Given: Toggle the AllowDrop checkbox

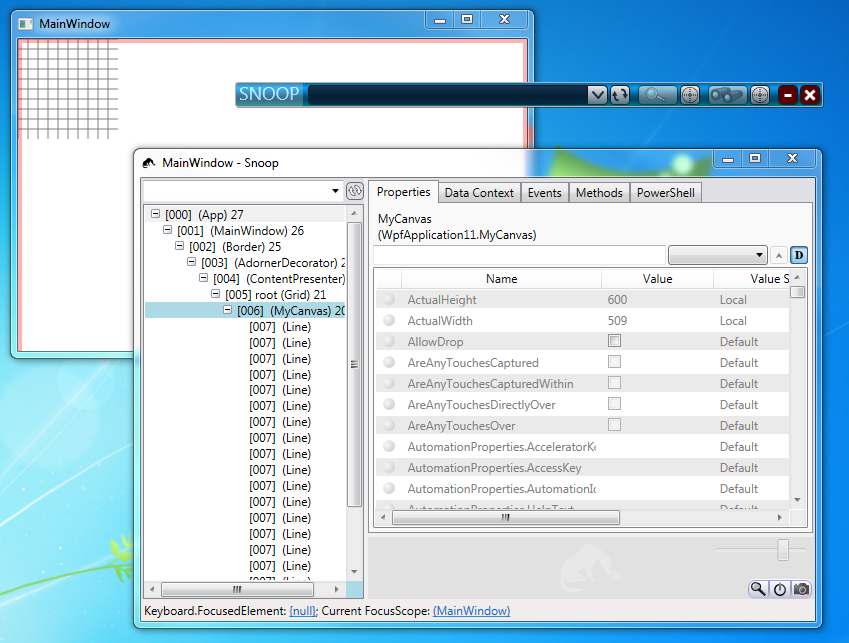Looking at the screenshot, I should 614,341.
